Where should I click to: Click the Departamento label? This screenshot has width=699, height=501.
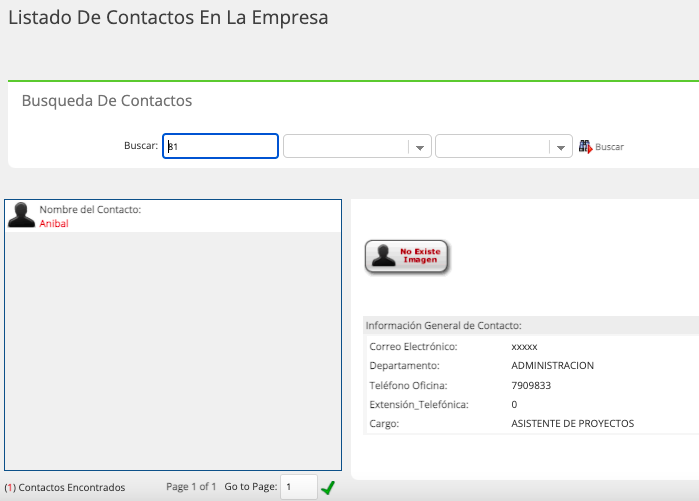[x=404, y=365]
